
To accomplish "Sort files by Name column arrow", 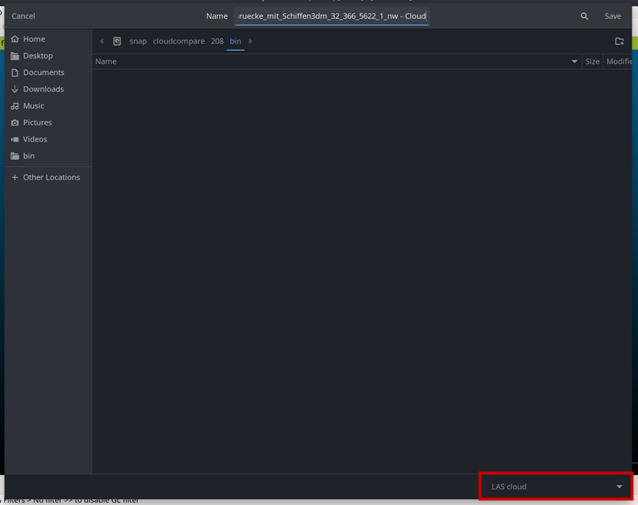I will click(574, 62).
